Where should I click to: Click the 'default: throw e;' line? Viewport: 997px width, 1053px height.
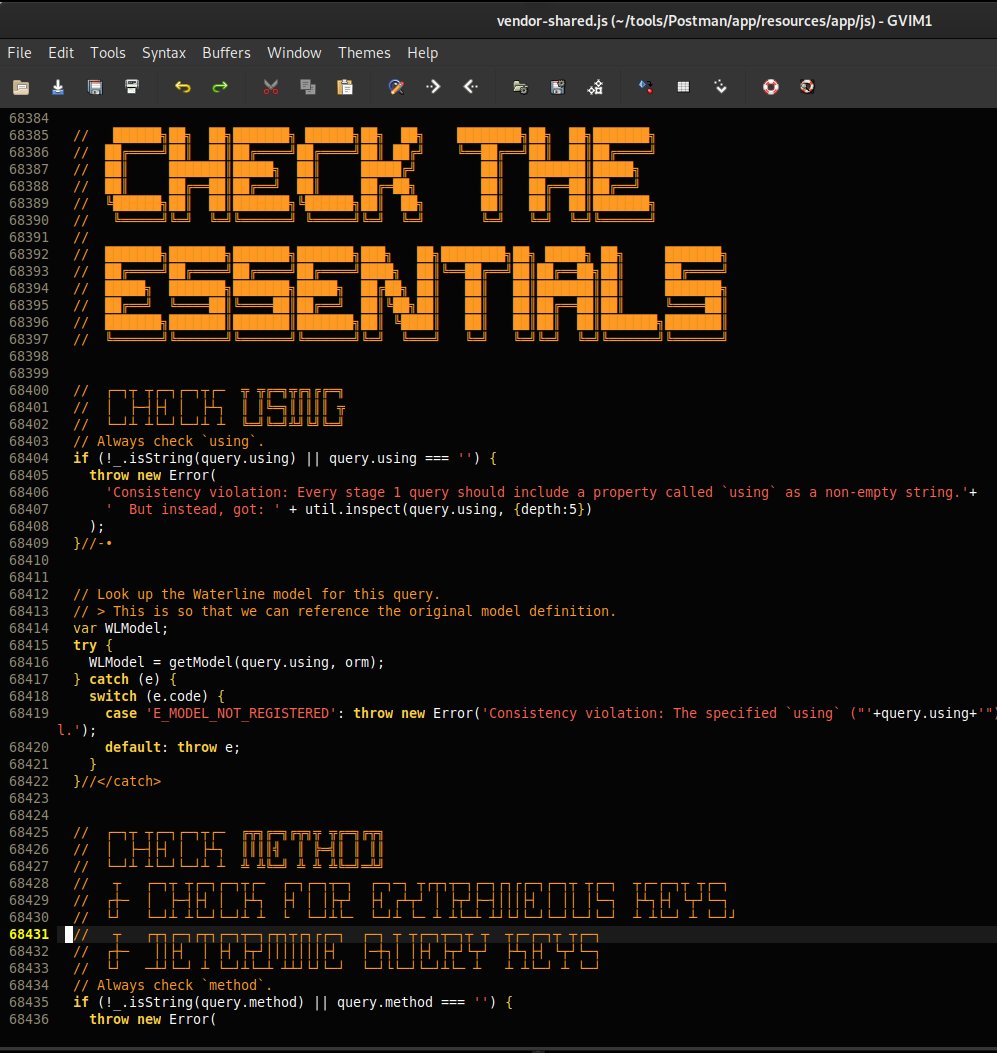coord(173,747)
